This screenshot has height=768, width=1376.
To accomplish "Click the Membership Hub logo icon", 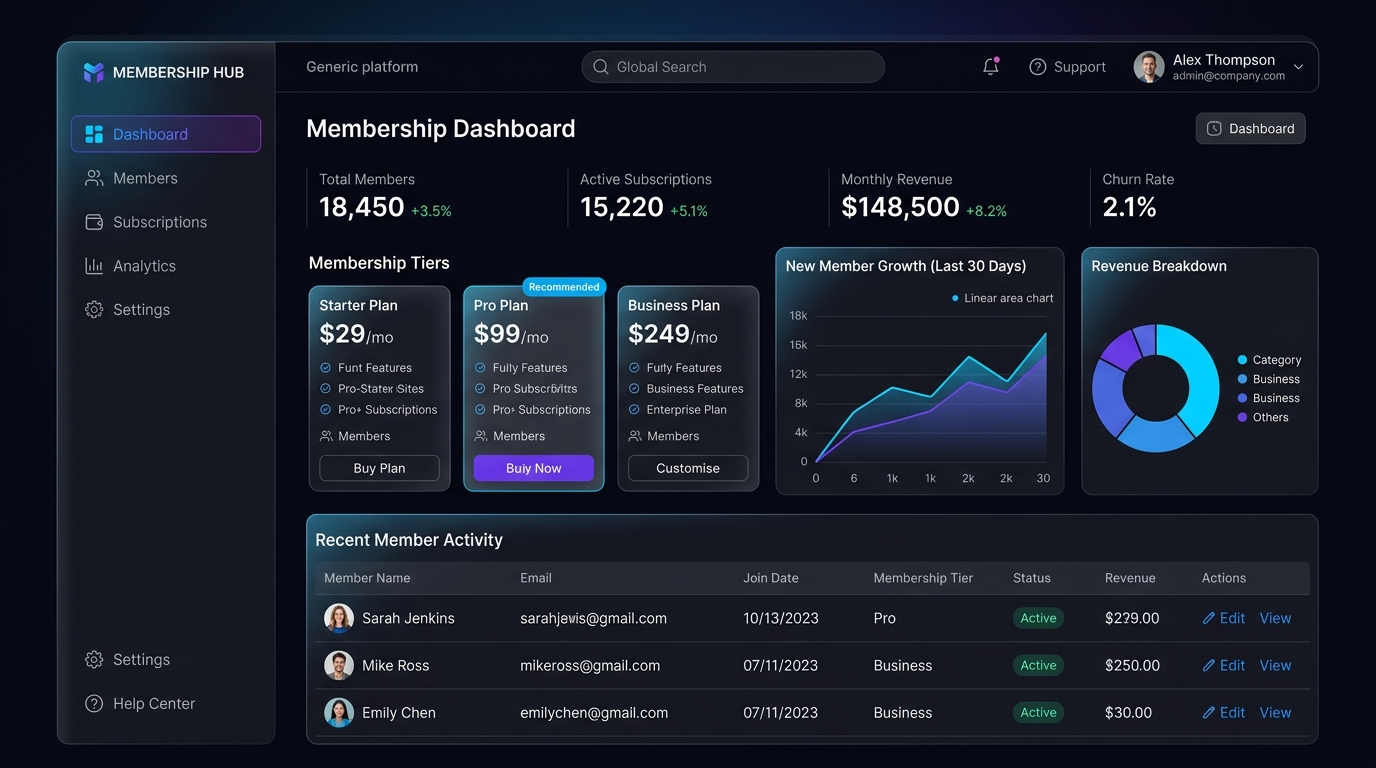I will click(x=94, y=72).
